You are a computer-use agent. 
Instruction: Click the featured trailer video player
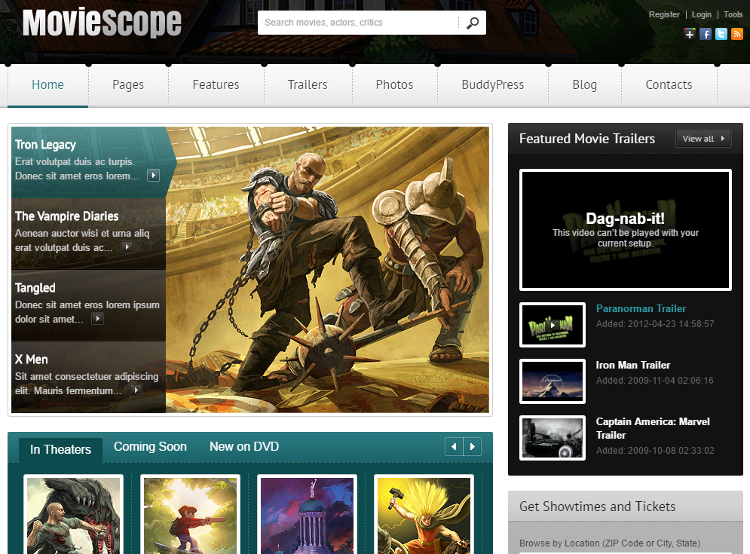[x=625, y=230]
